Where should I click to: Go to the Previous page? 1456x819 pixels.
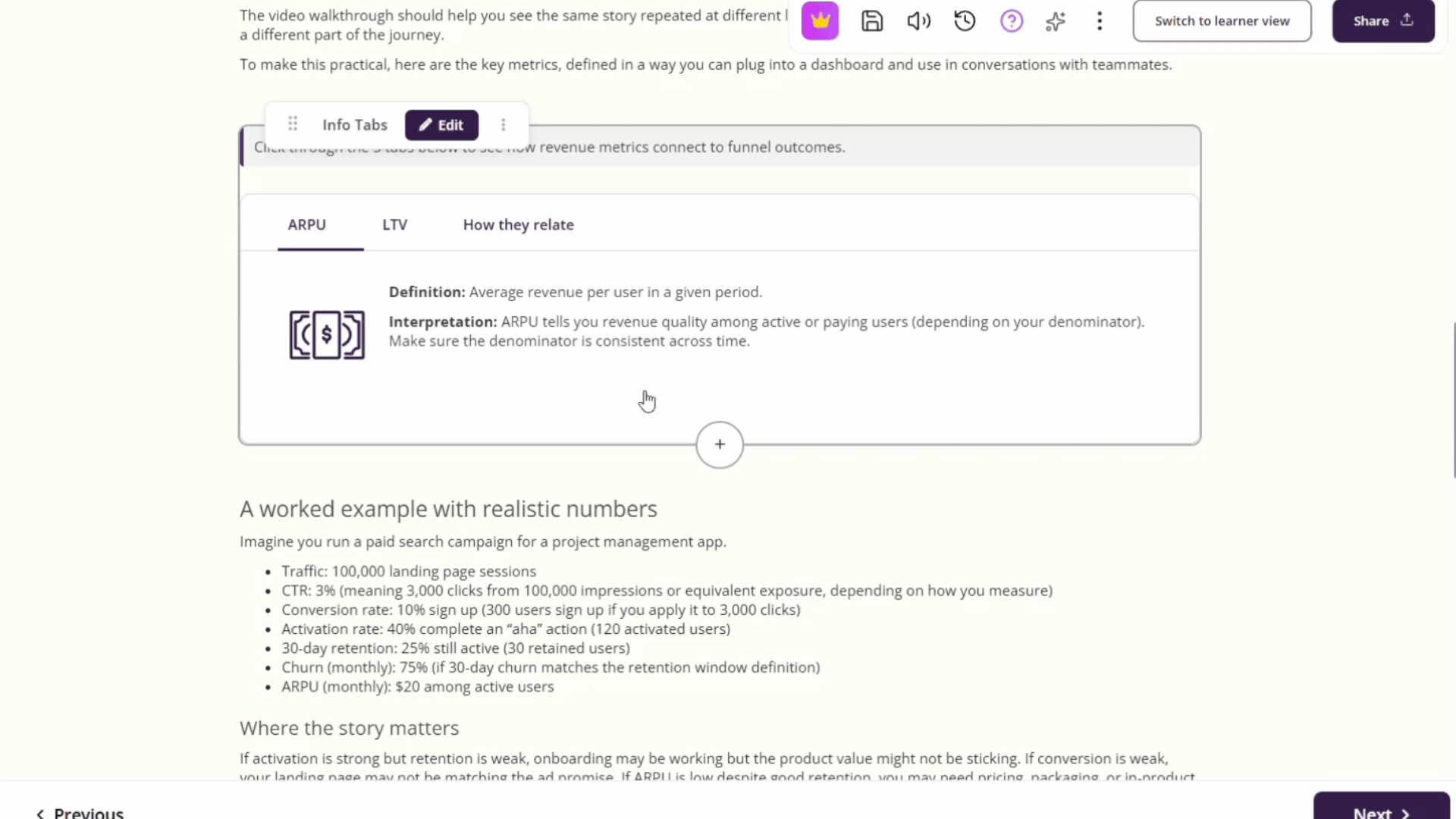point(80,813)
